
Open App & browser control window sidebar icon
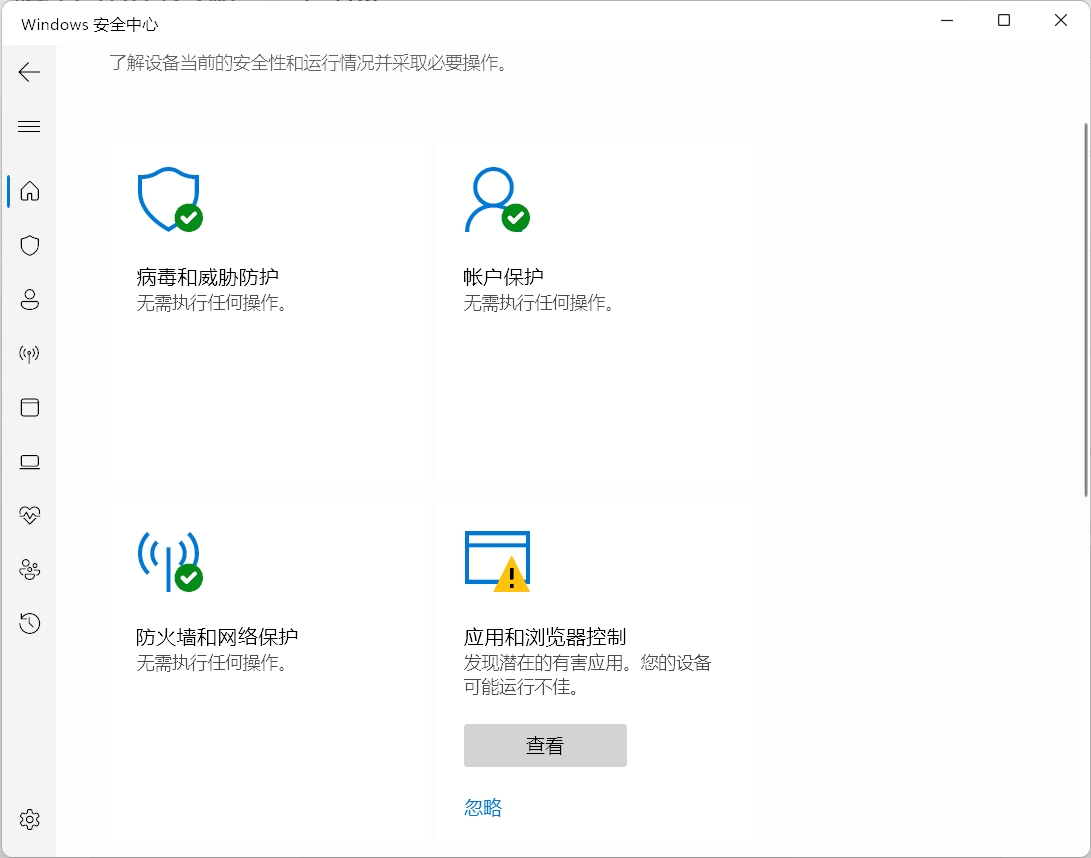29,407
